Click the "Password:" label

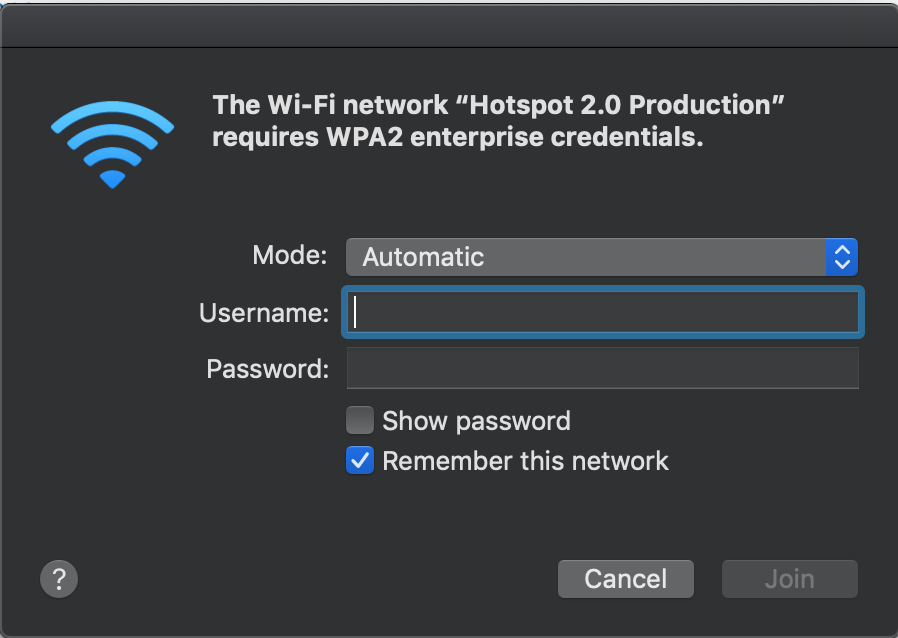[x=267, y=369]
